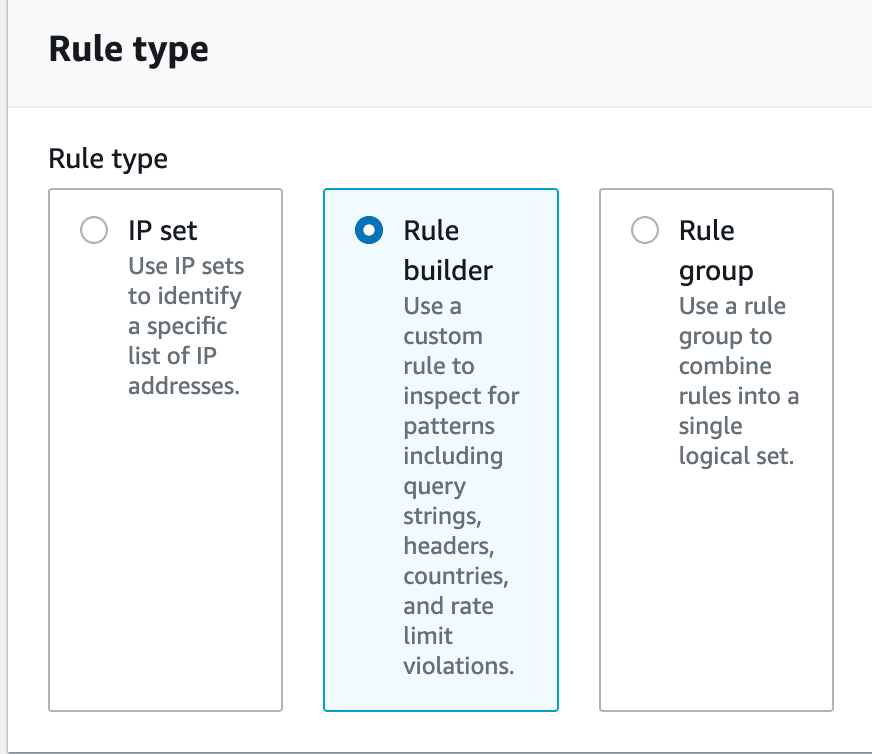This screenshot has width=872, height=754.
Task: Click the "IP set" option title
Action: 163,231
